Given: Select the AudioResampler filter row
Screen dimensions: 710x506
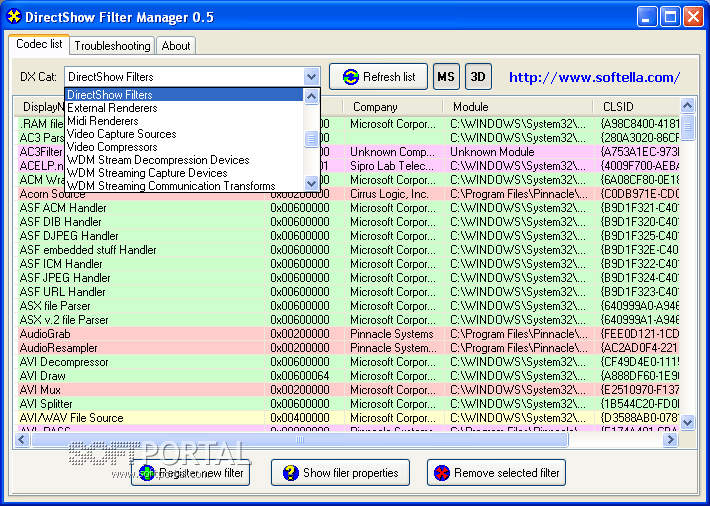Looking at the screenshot, I should click(347, 348).
